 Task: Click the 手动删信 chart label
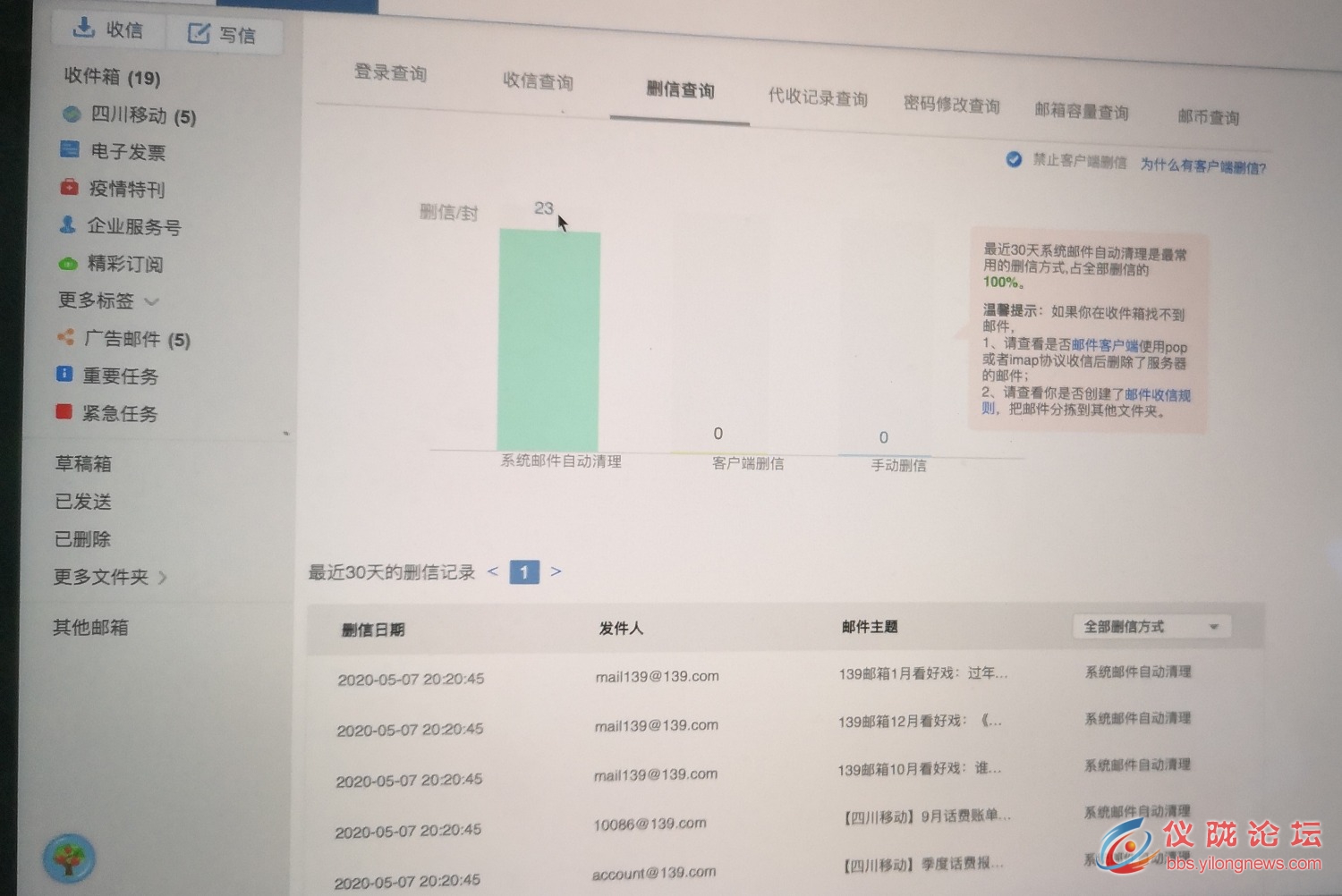(898, 465)
